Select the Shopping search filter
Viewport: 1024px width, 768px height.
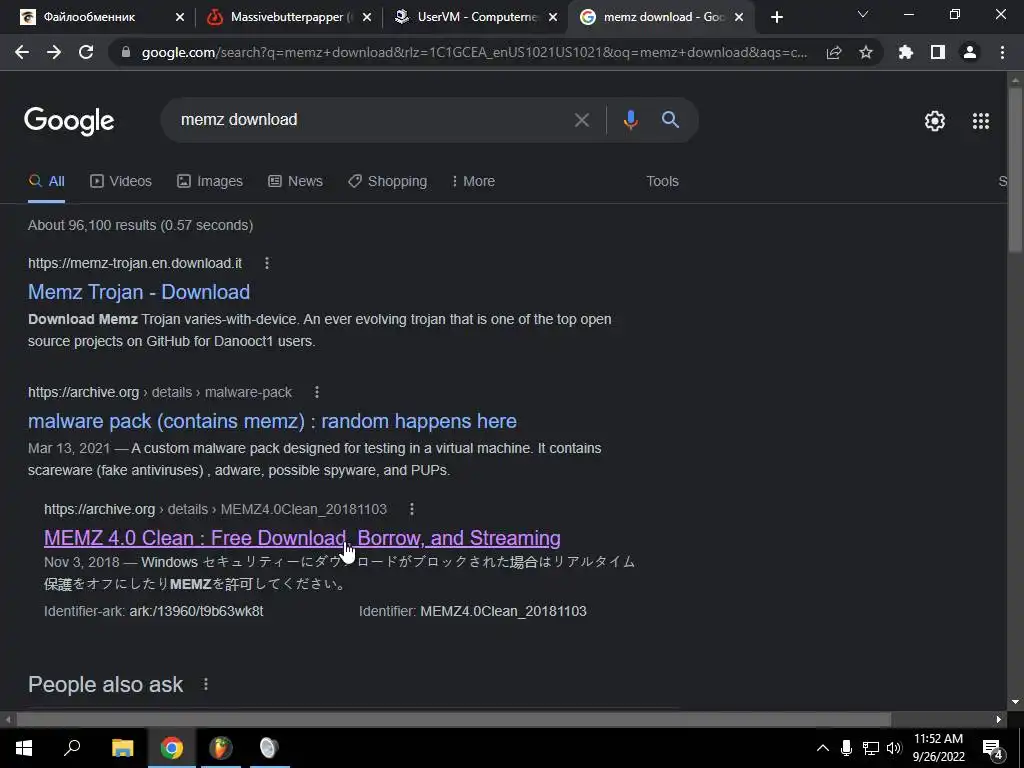point(387,182)
